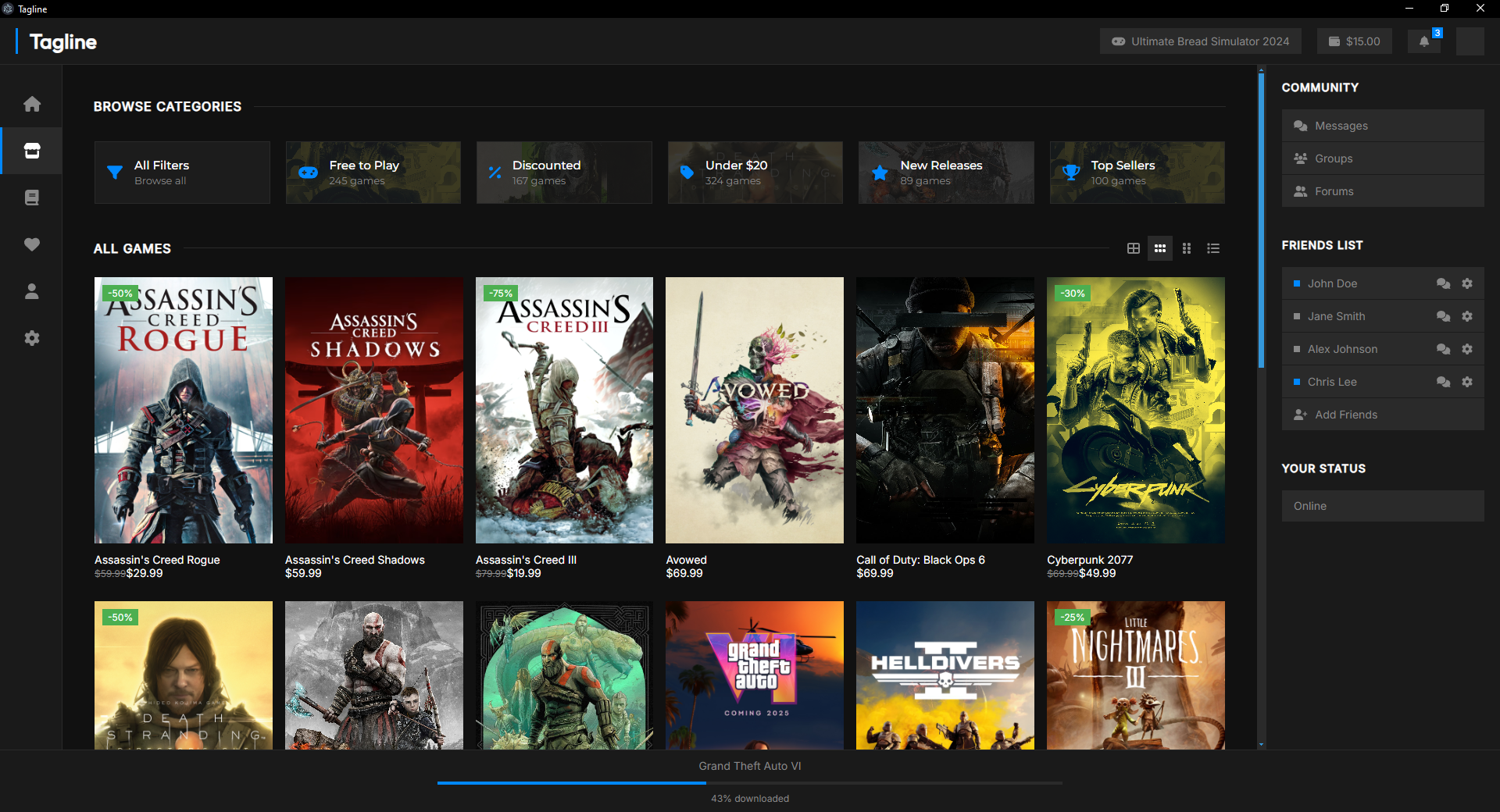Select the Store sidebar icon

pyautogui.click(x=31, y=151)
